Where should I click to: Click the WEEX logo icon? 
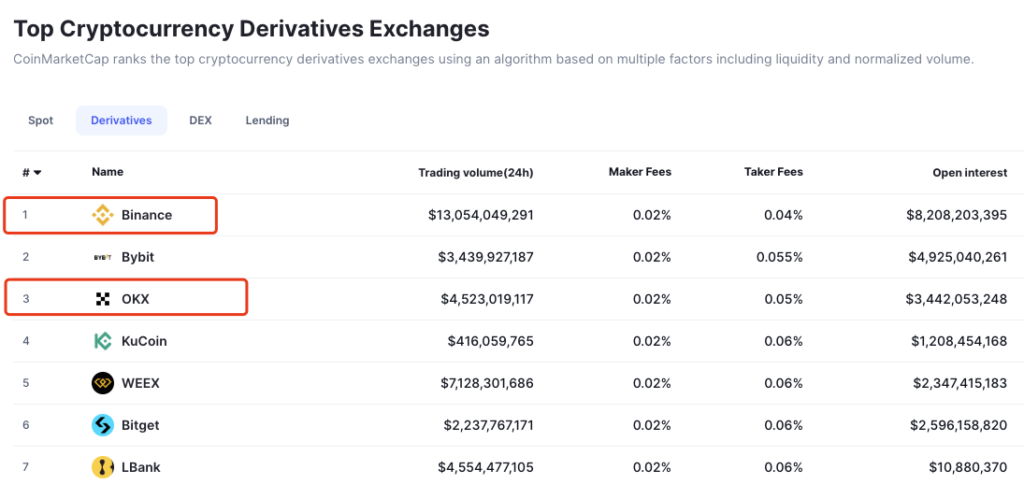[x=103, y=383]
